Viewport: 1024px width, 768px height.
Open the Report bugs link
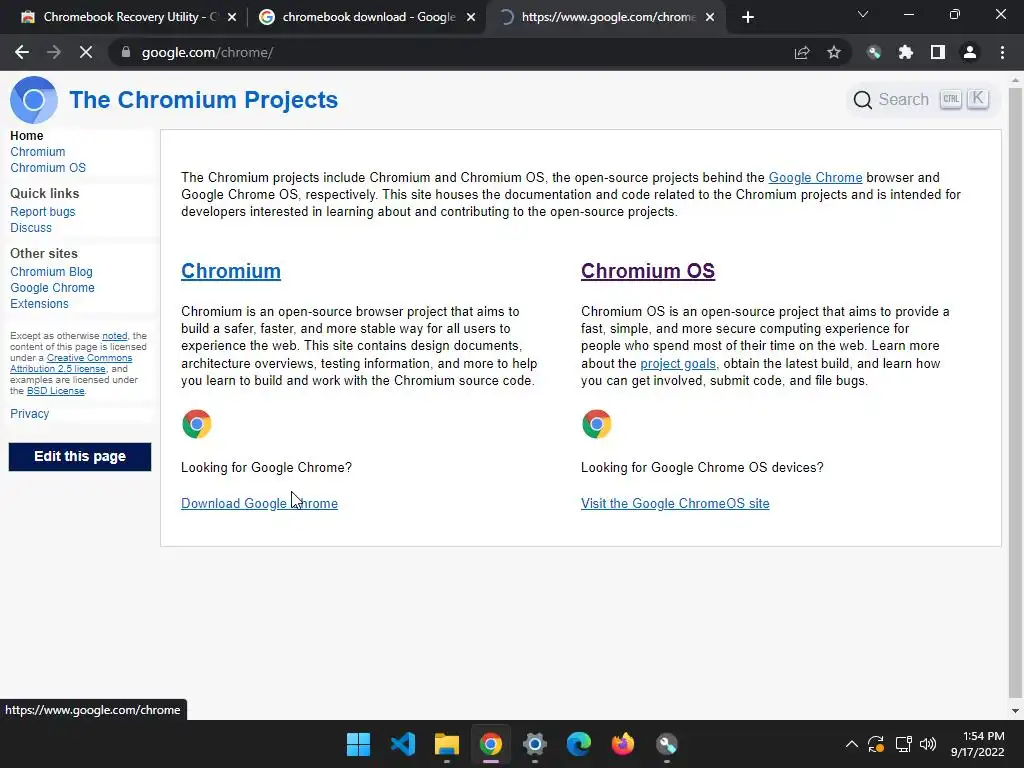[42, 212]
